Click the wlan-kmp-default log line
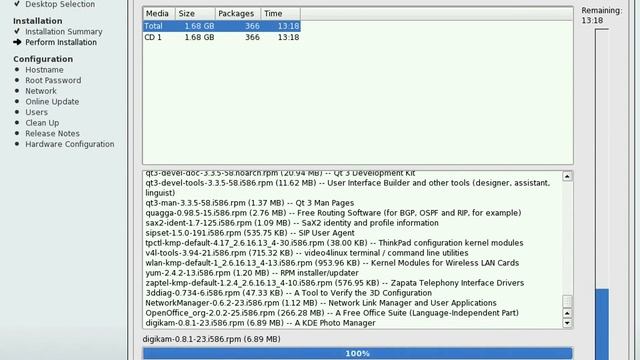Screen dimensions: 640x360 point(332,263)
